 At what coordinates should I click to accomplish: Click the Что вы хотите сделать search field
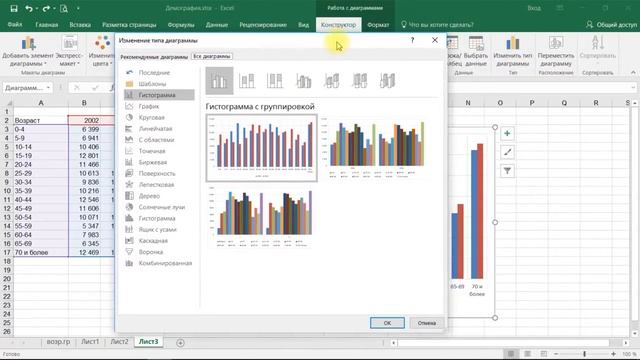[437, 24]
